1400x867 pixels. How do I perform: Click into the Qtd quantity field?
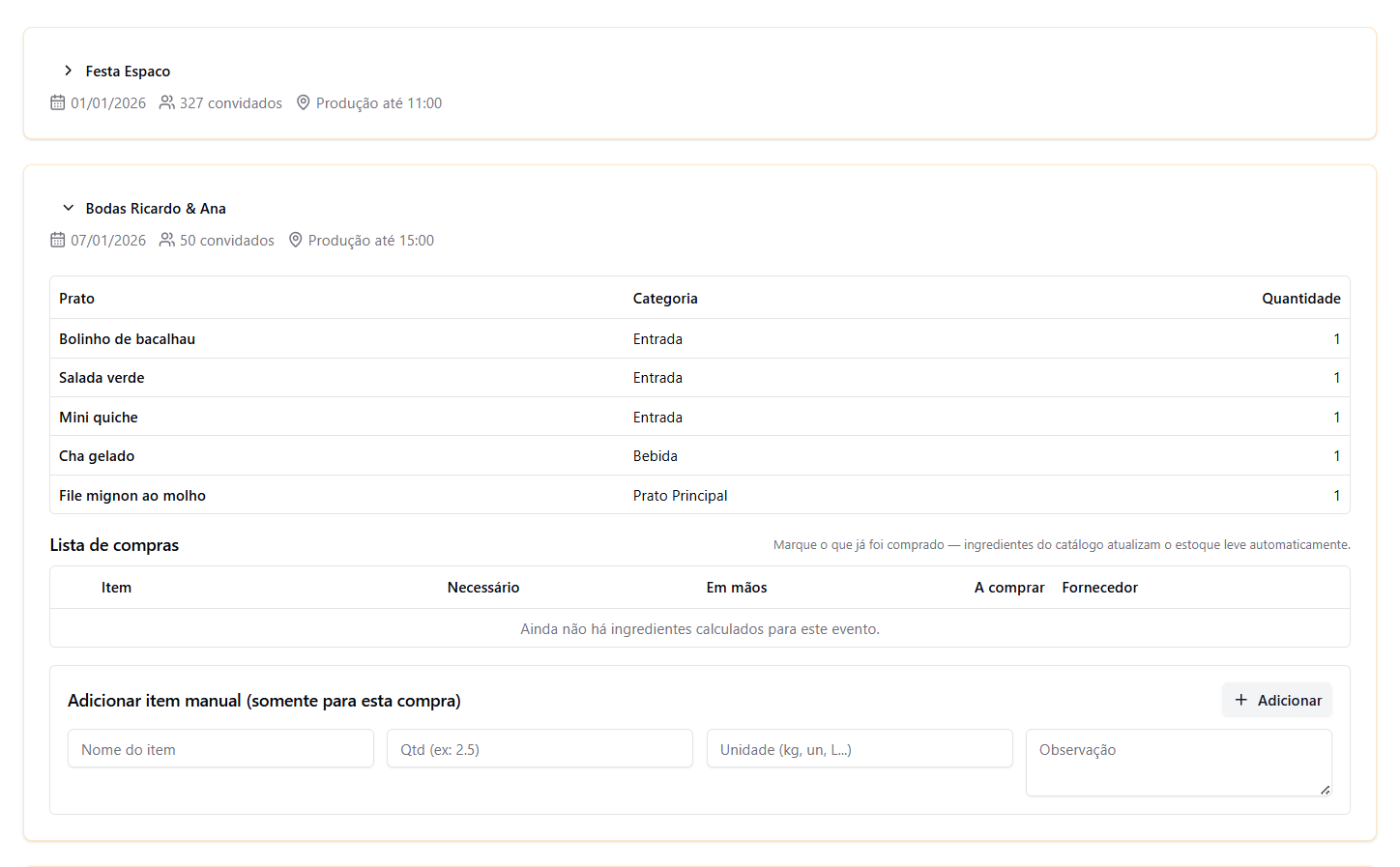(x=540, y=749)
